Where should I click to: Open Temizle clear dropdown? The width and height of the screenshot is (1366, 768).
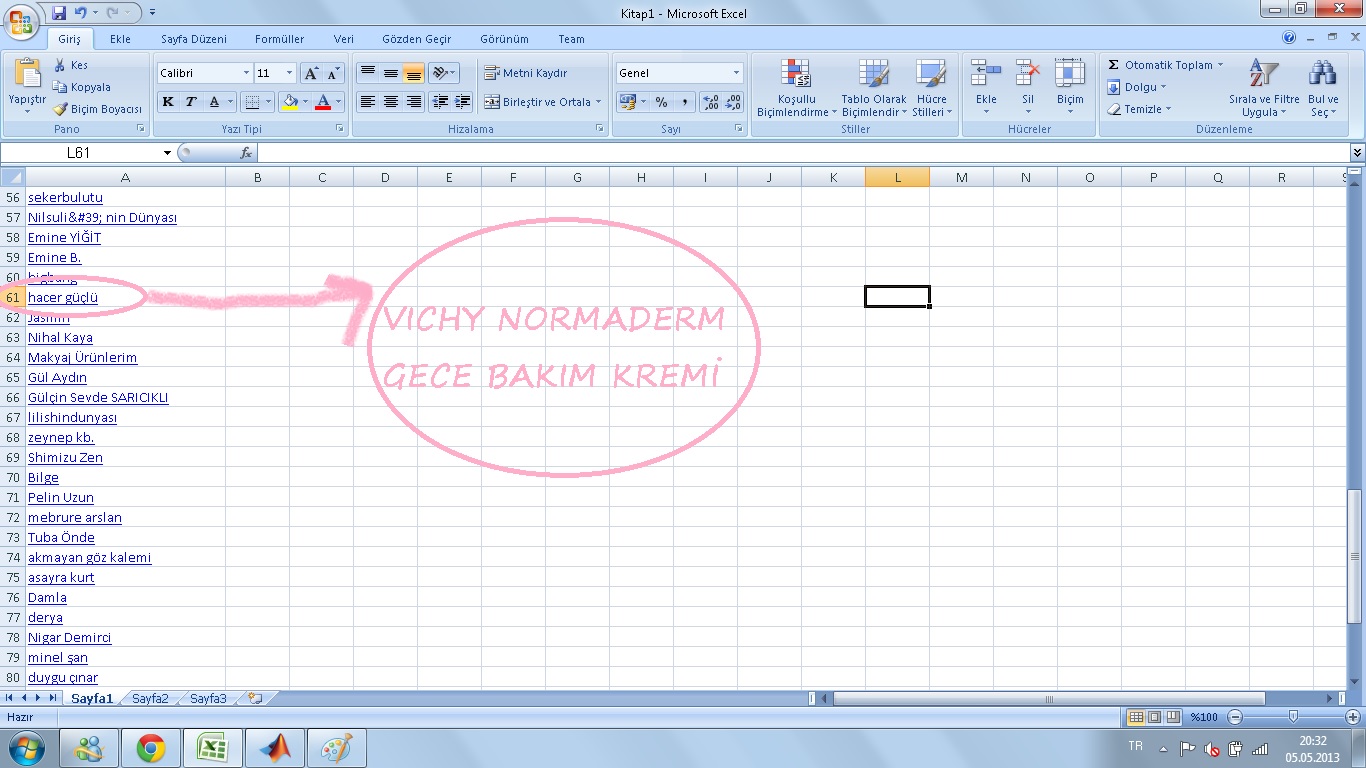pyautogui.click(x=1139, y=109)
